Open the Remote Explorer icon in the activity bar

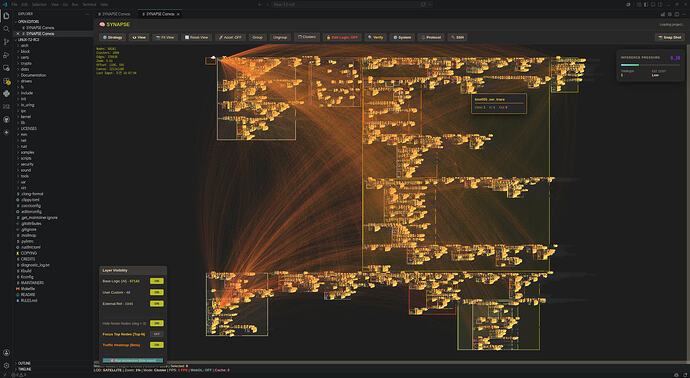pyautogui.click(x=6, y=68)
